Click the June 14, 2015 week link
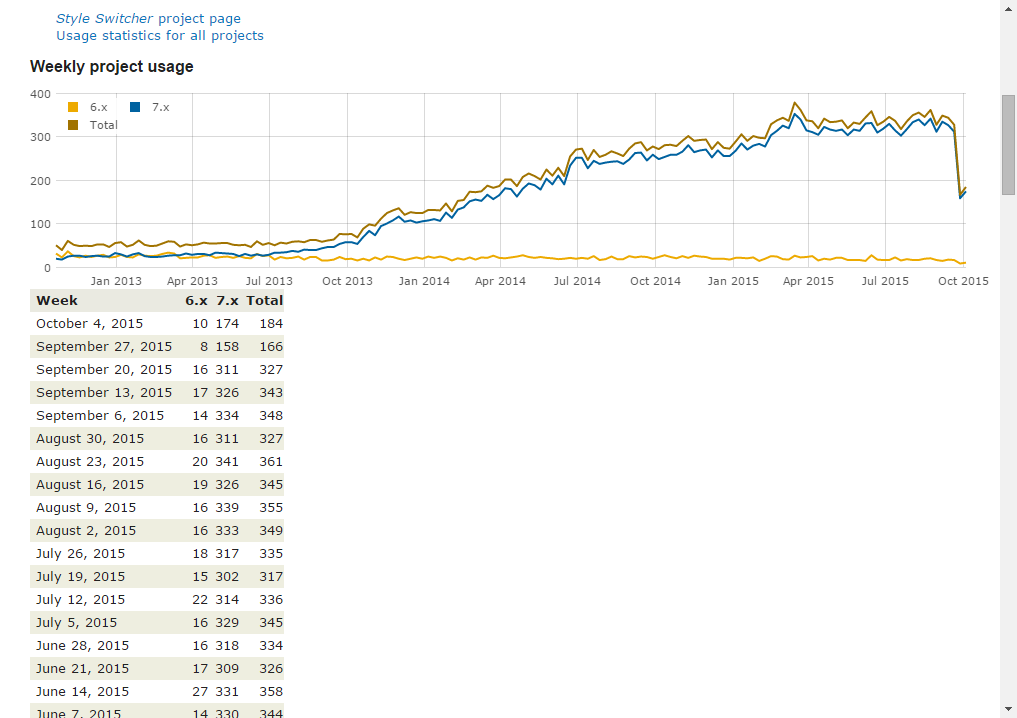Image resolution: width=1017 pixels, height=718 pixels. [x=82, y=691]
